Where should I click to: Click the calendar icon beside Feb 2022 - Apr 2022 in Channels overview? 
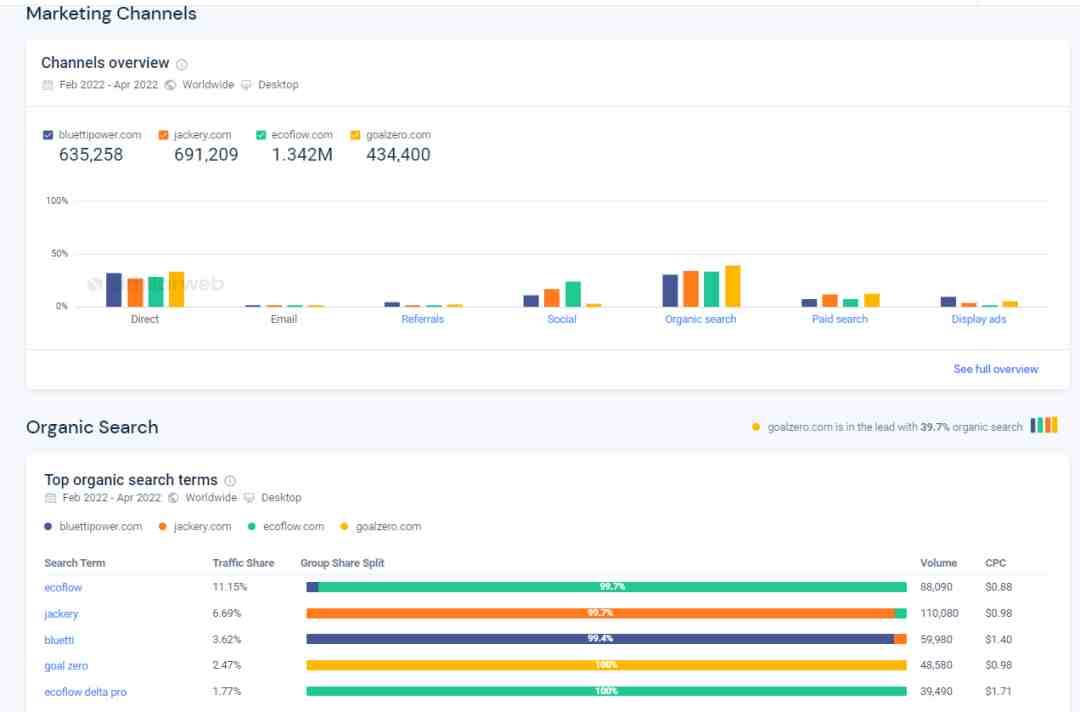pos(48,85)
